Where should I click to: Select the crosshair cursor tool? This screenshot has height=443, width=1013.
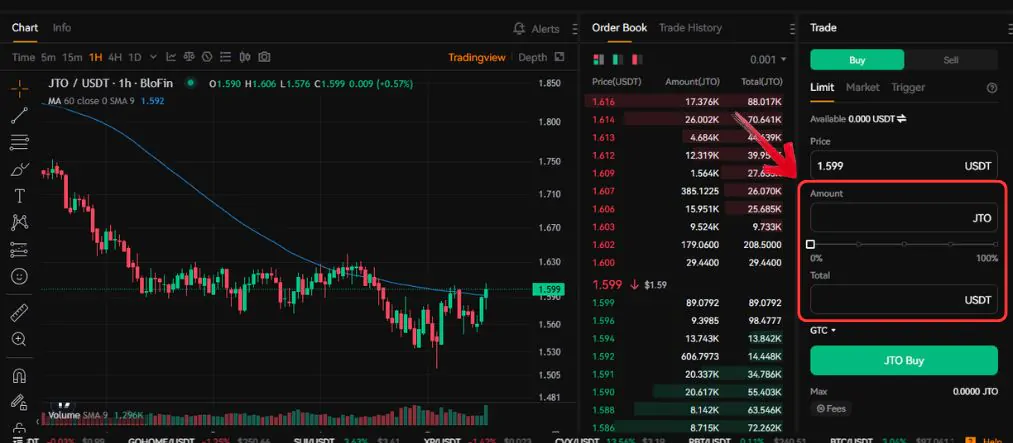19,89
